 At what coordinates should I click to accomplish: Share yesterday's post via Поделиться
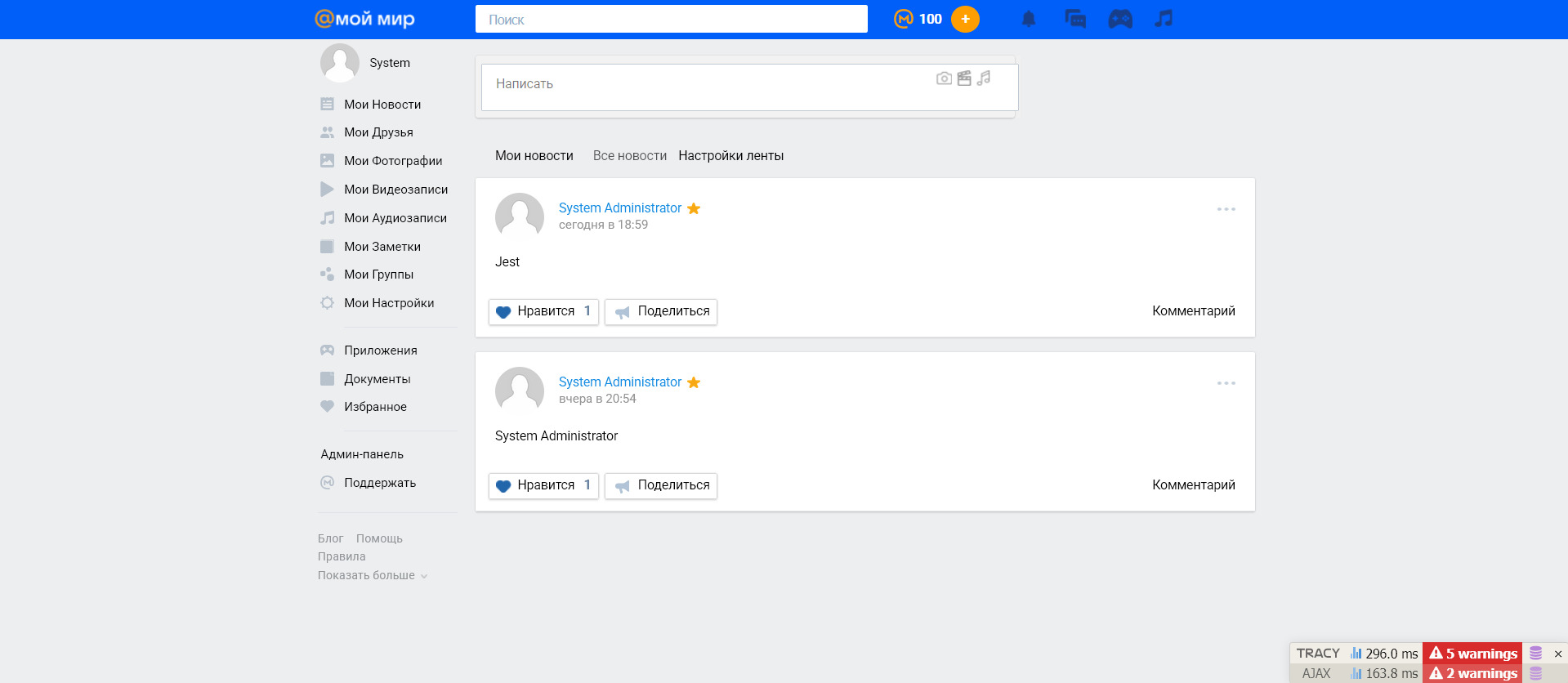click(661, 485)
